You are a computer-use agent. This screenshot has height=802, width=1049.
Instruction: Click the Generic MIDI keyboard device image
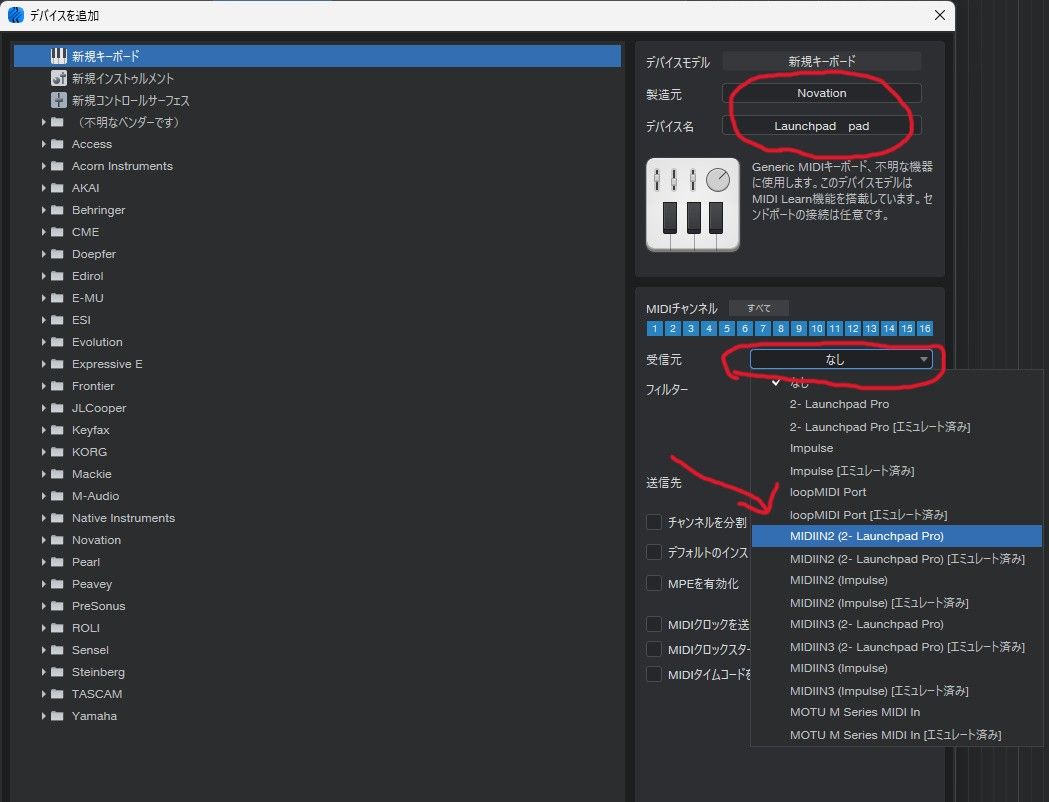click(692, 204)
